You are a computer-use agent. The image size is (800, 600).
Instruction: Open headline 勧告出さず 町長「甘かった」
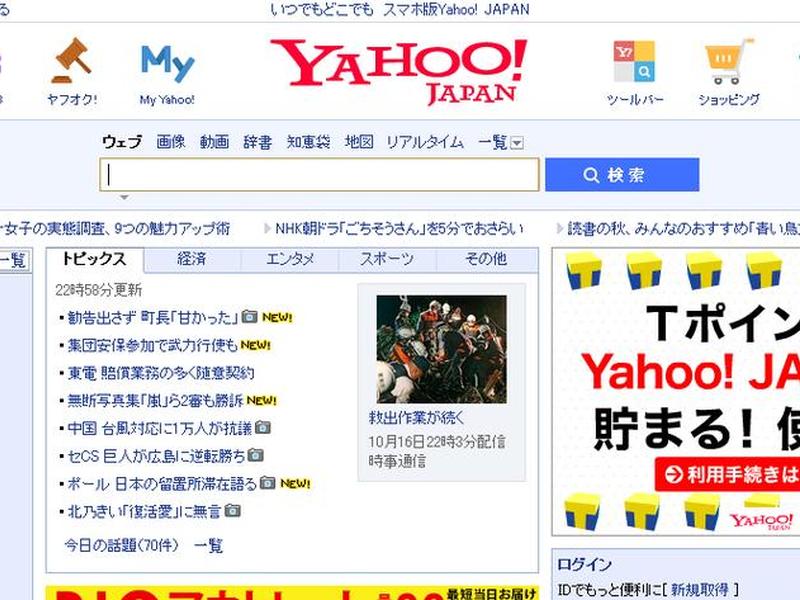click(x=153, y=317)
